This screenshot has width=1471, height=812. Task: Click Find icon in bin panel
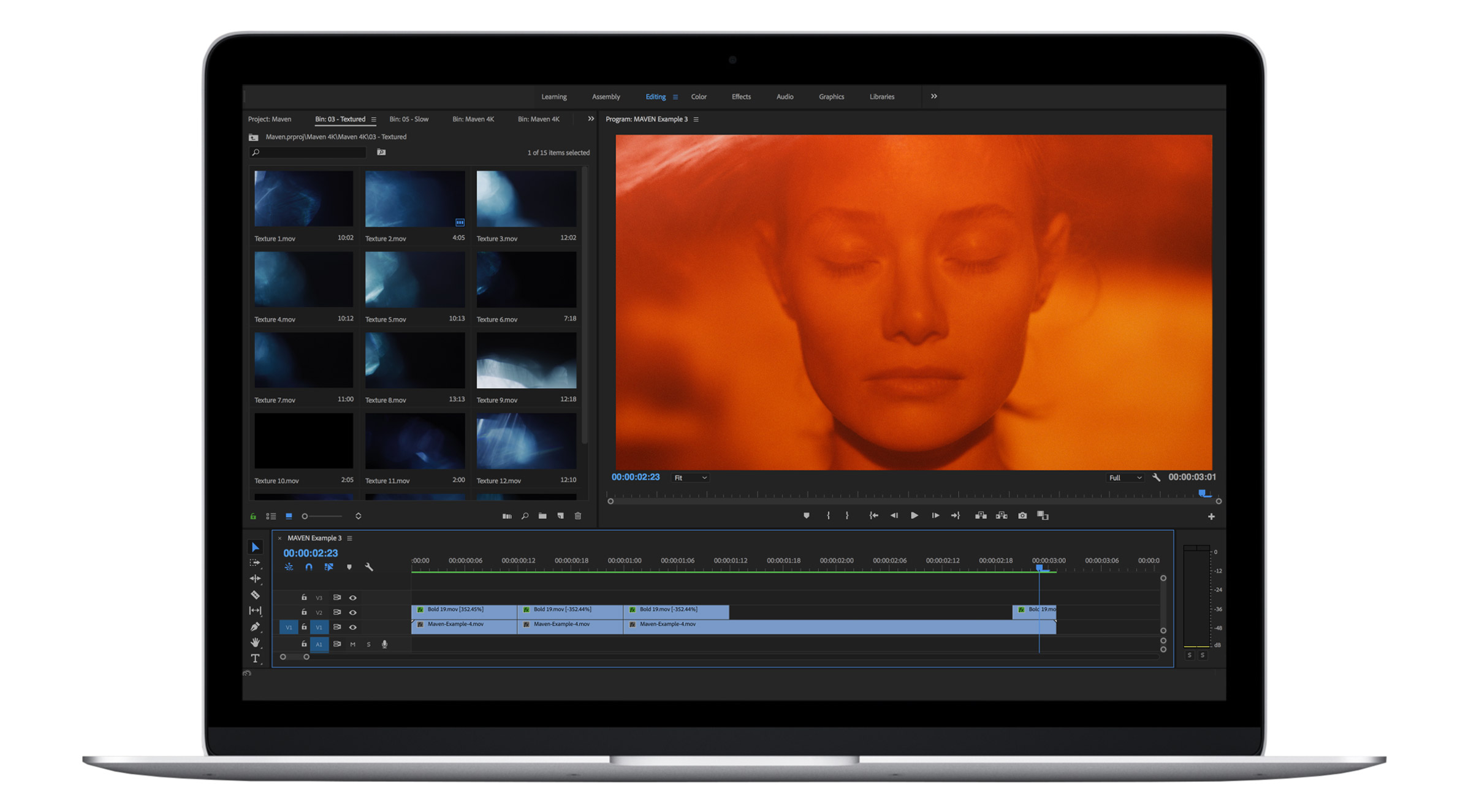point(525,516)
